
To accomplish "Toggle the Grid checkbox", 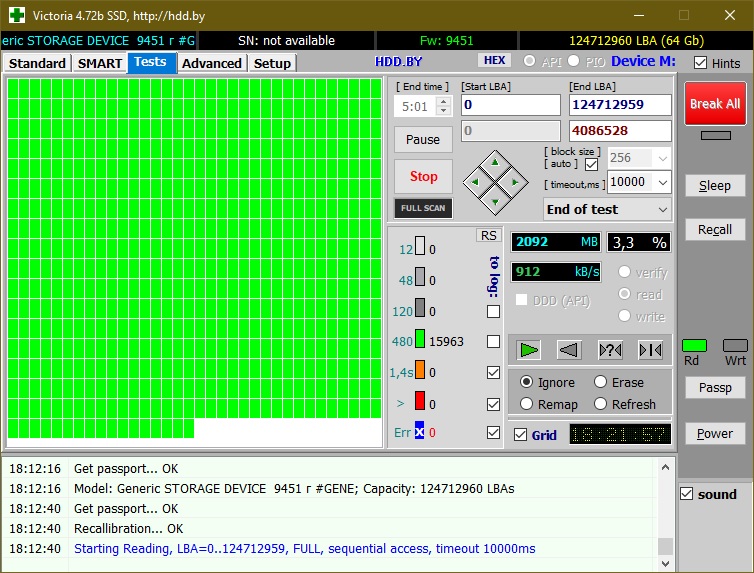I will pos(520,435).
